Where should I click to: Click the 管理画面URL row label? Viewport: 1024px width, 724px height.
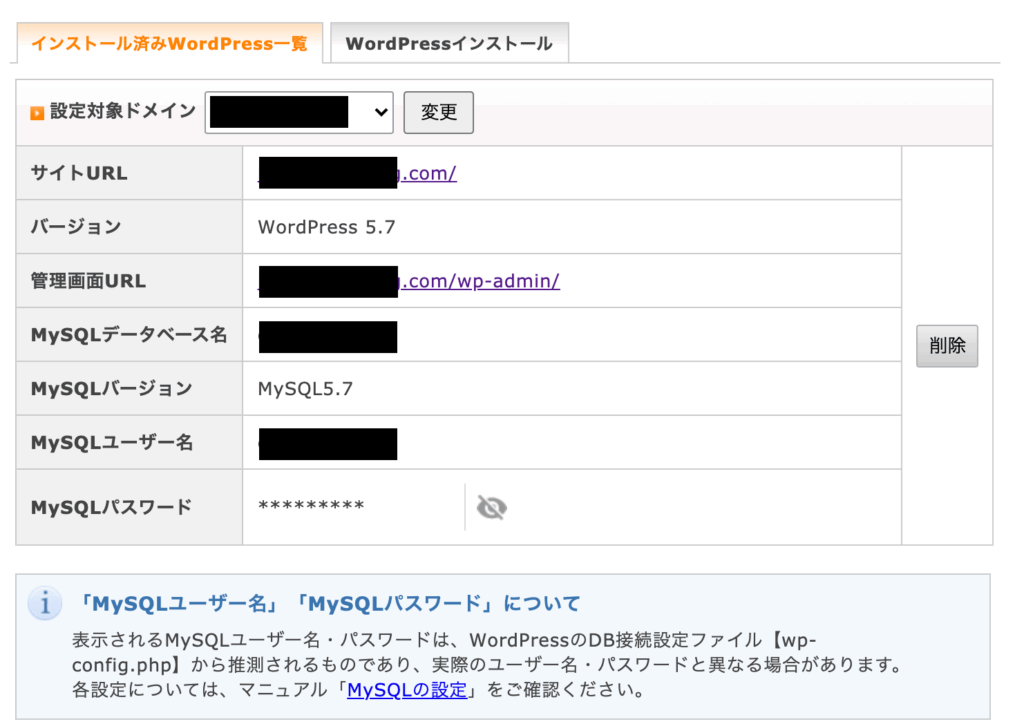point(88,281)
